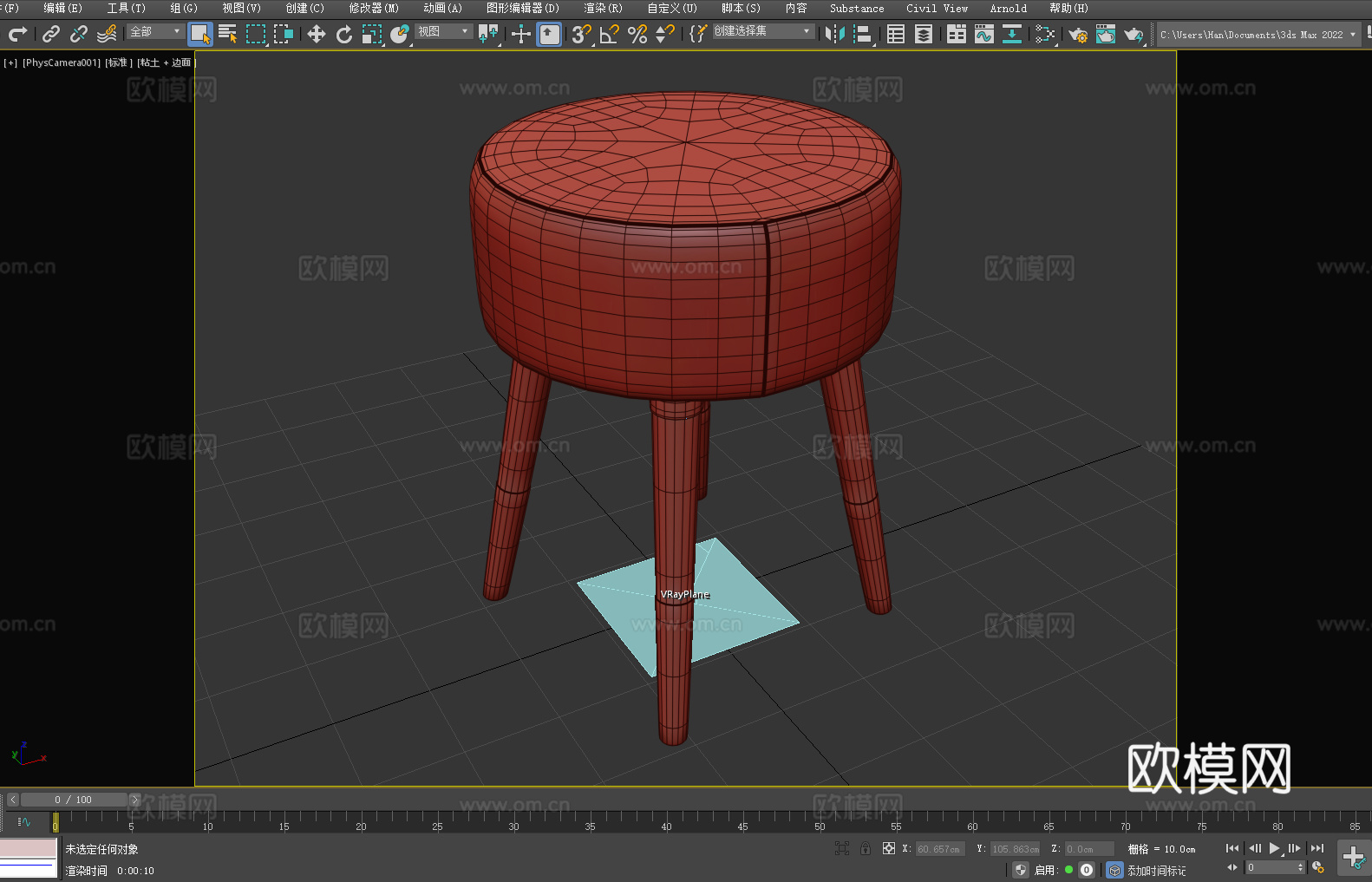Click the 粘土 + 边面 viewport label
This screenshot has width=1372, height=882.
click(x=167, y=62)
